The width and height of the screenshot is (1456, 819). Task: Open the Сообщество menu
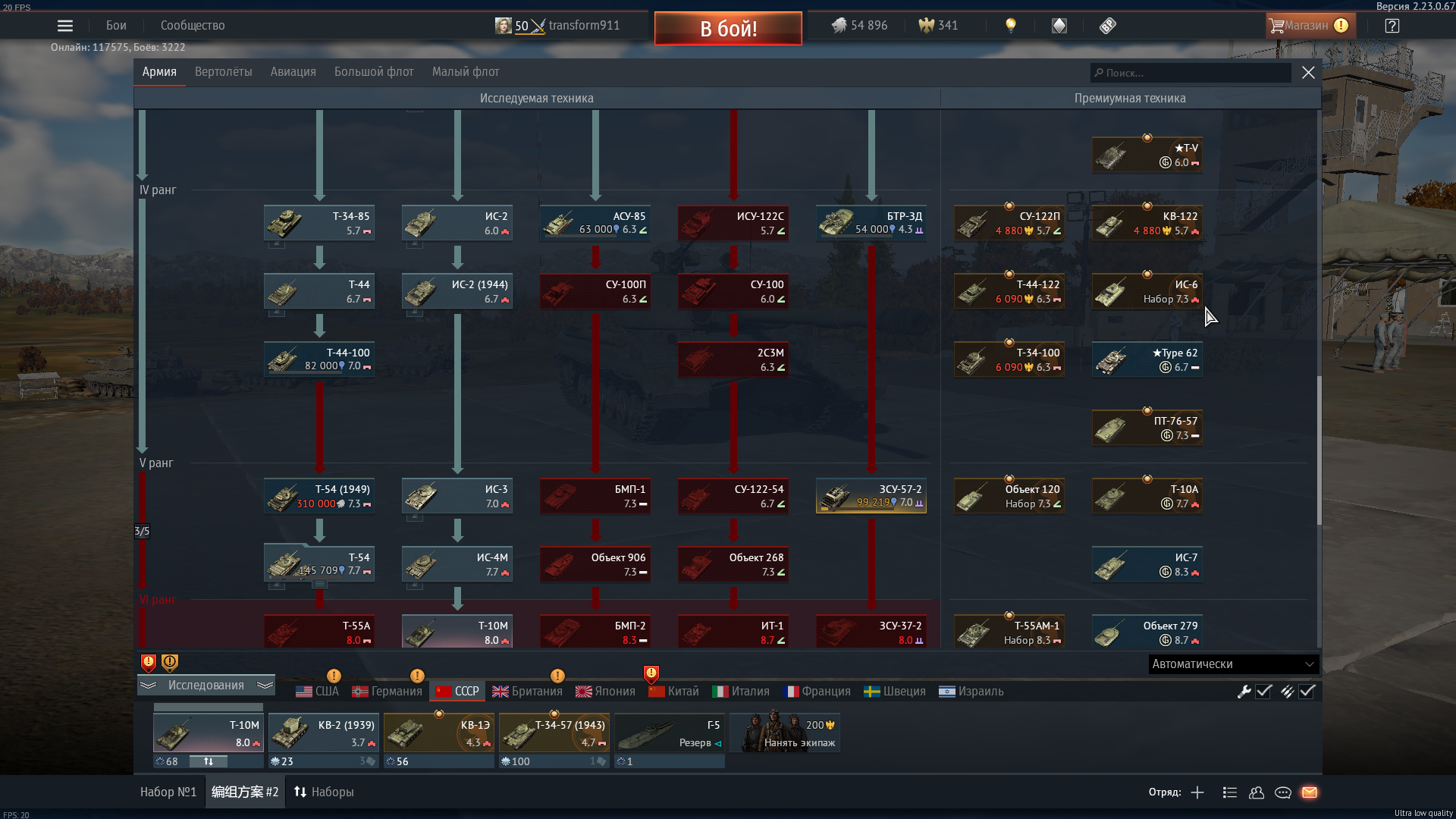point(193,26)
